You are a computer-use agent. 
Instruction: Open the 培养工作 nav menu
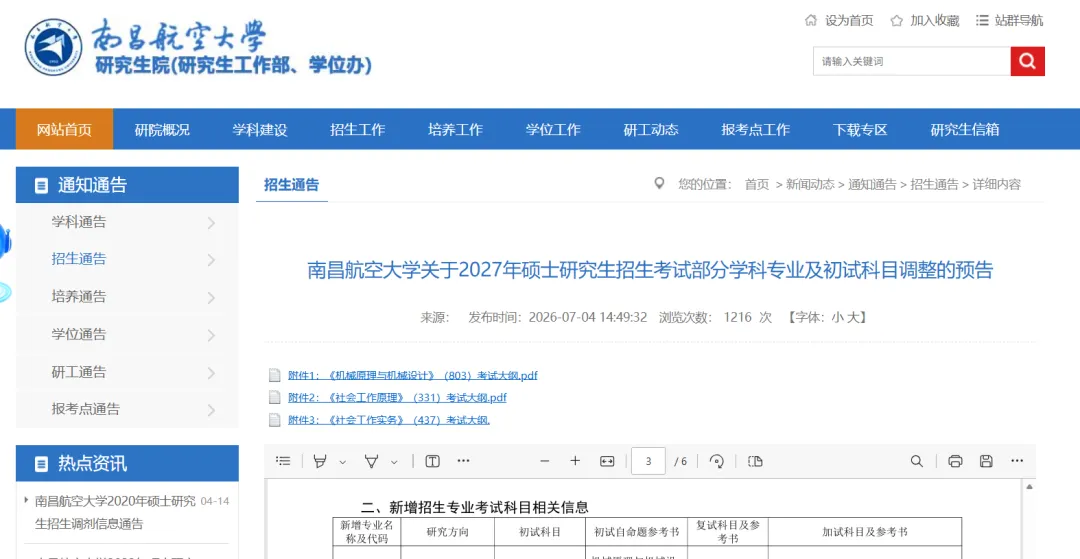[x=455, y=129]
